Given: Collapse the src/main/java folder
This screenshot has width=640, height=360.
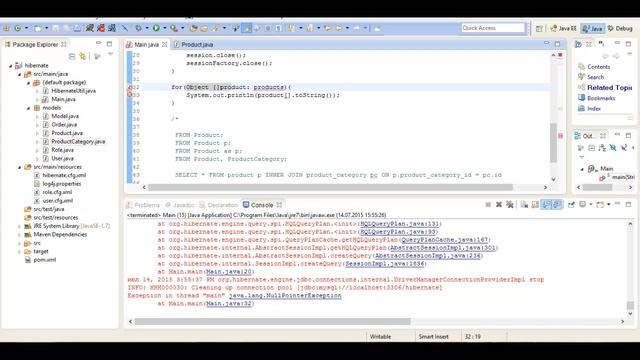Looking at the screenshot, I should coord(19,74).
